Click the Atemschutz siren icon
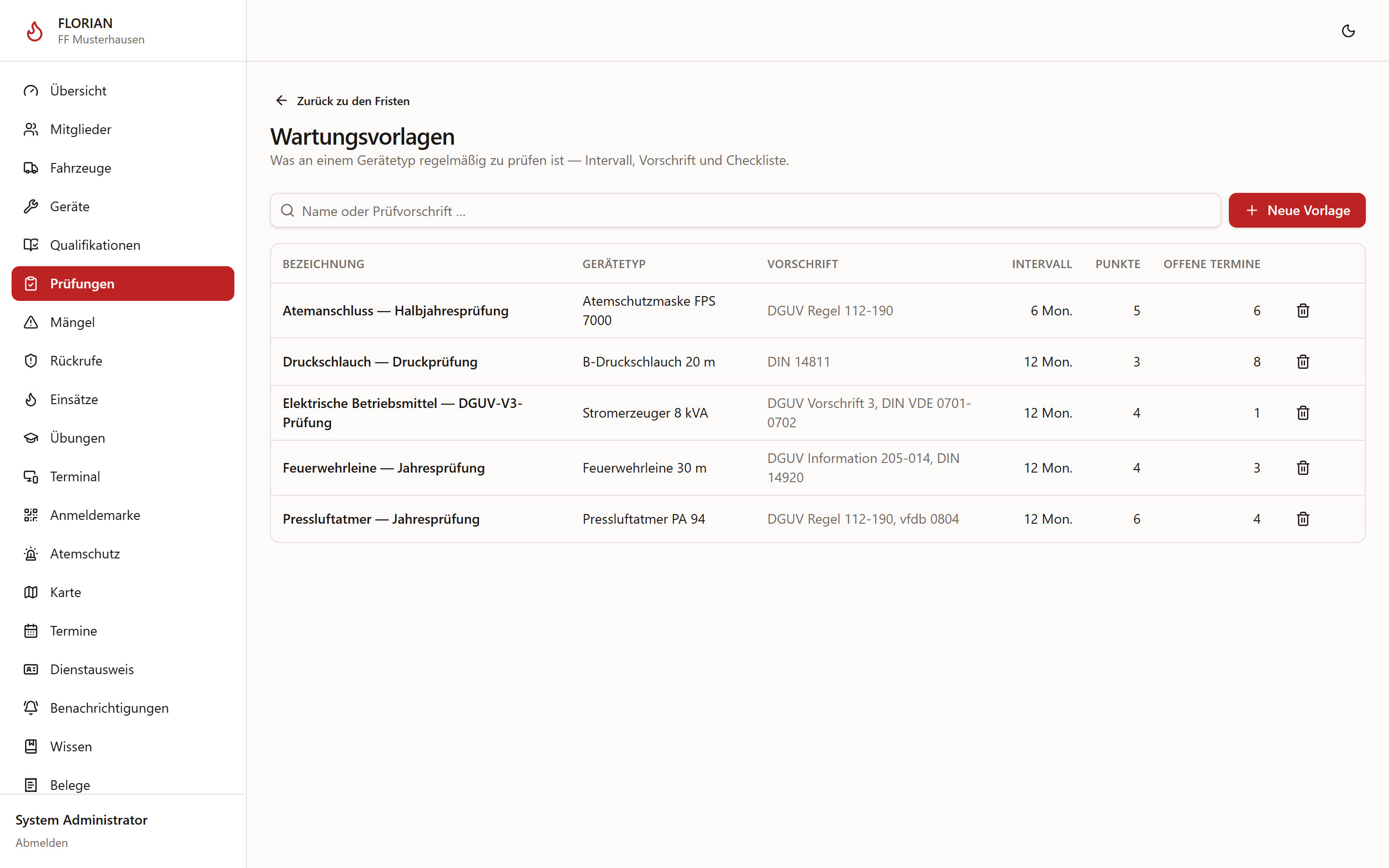Viewport: 1389px width, 868px height. point(31,554)
